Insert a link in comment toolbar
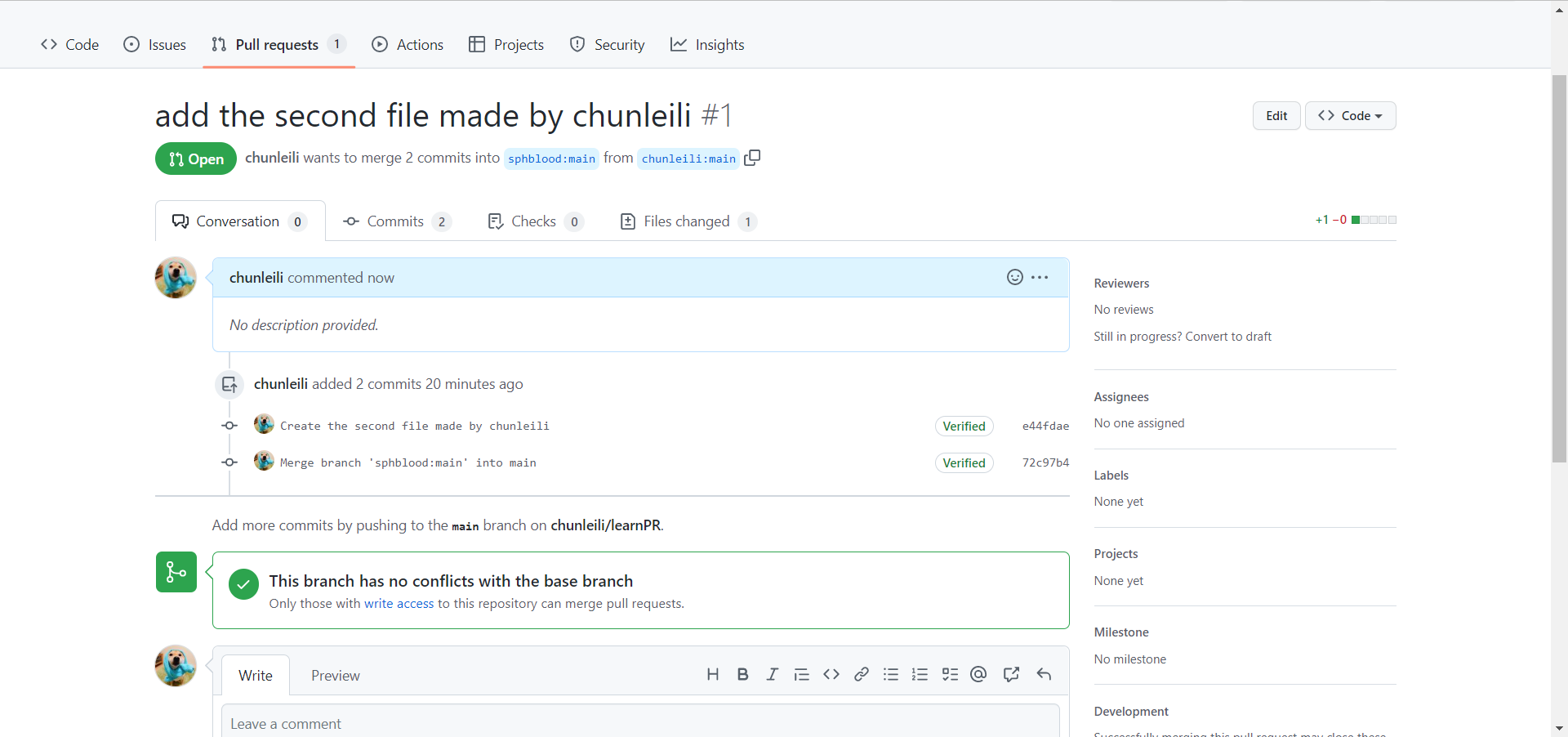This screenshot has height=737, width=1568. (x=861, y=674)
